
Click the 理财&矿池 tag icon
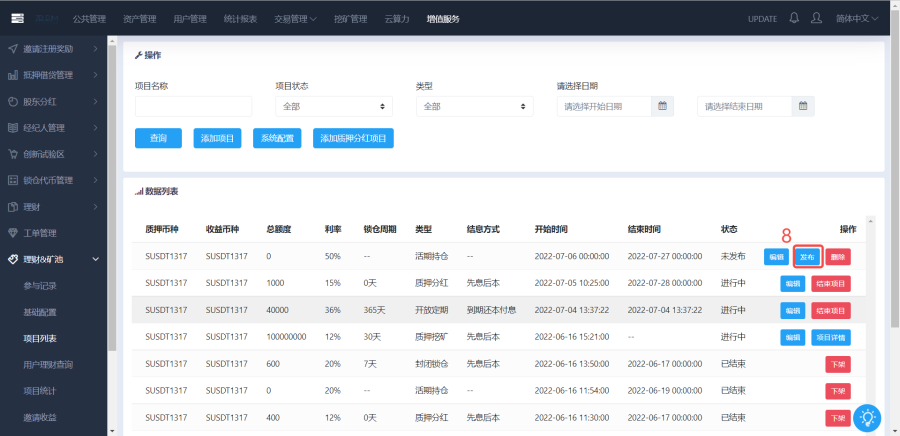tap(13, 259)
